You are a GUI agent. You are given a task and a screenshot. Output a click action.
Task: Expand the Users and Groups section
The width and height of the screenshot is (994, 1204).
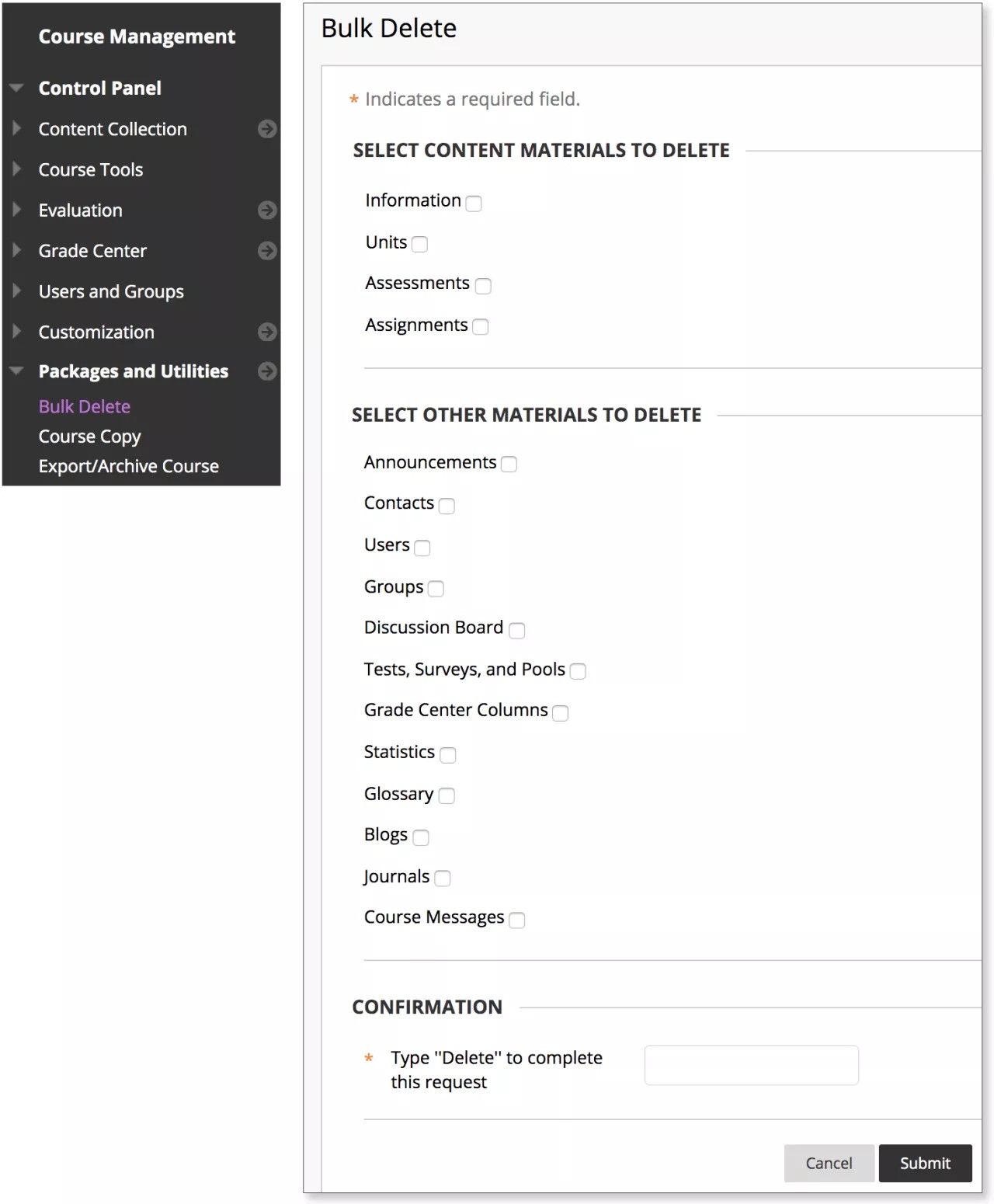16,291
